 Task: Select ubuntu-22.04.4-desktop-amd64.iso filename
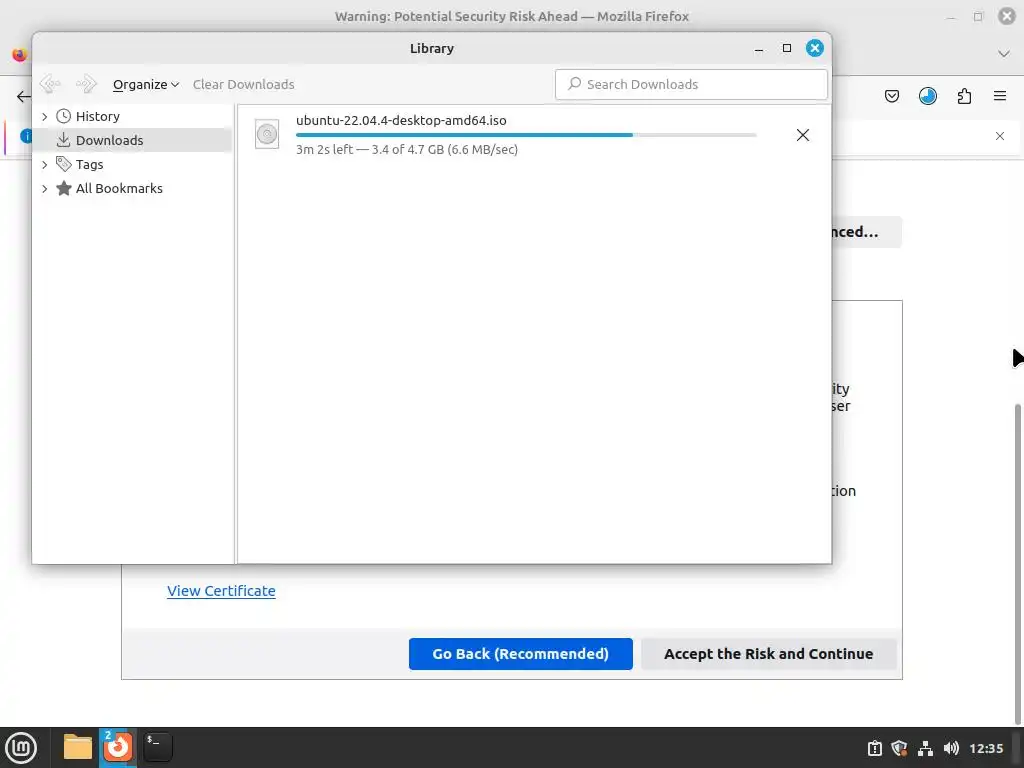click(401, 120)
